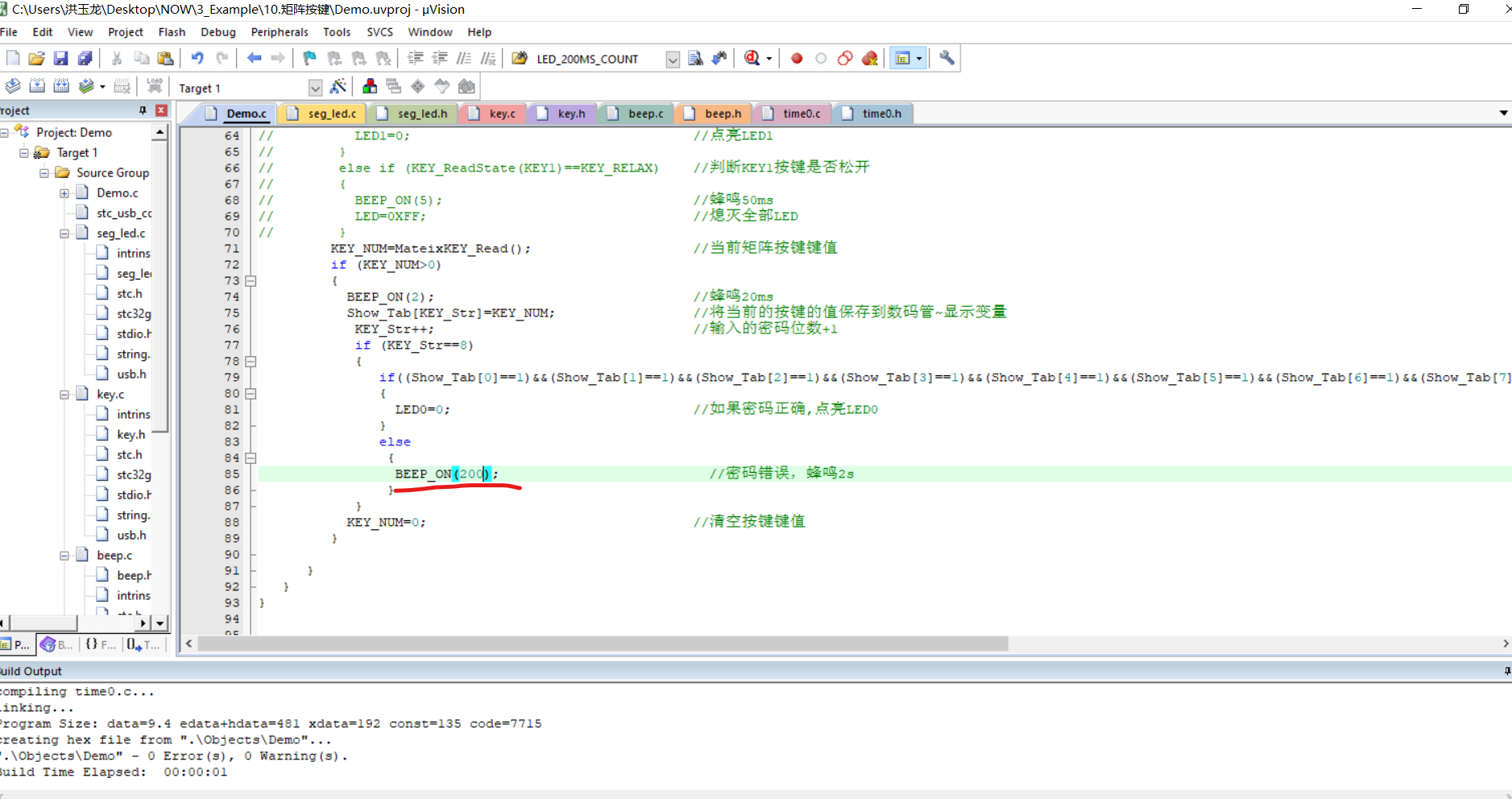Switch to time0.h editor tab
Viewport: 1512px width, 799px height.
point(872,114)
